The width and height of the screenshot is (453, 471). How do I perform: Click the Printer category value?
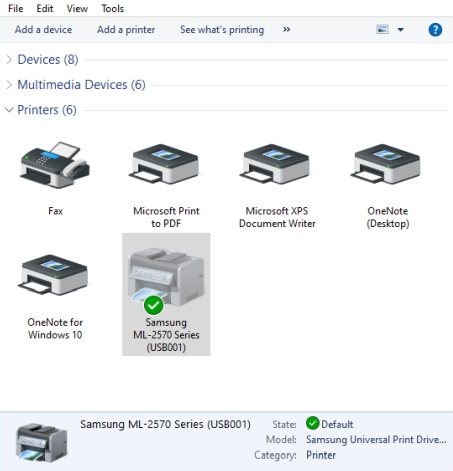pos(321,455)
